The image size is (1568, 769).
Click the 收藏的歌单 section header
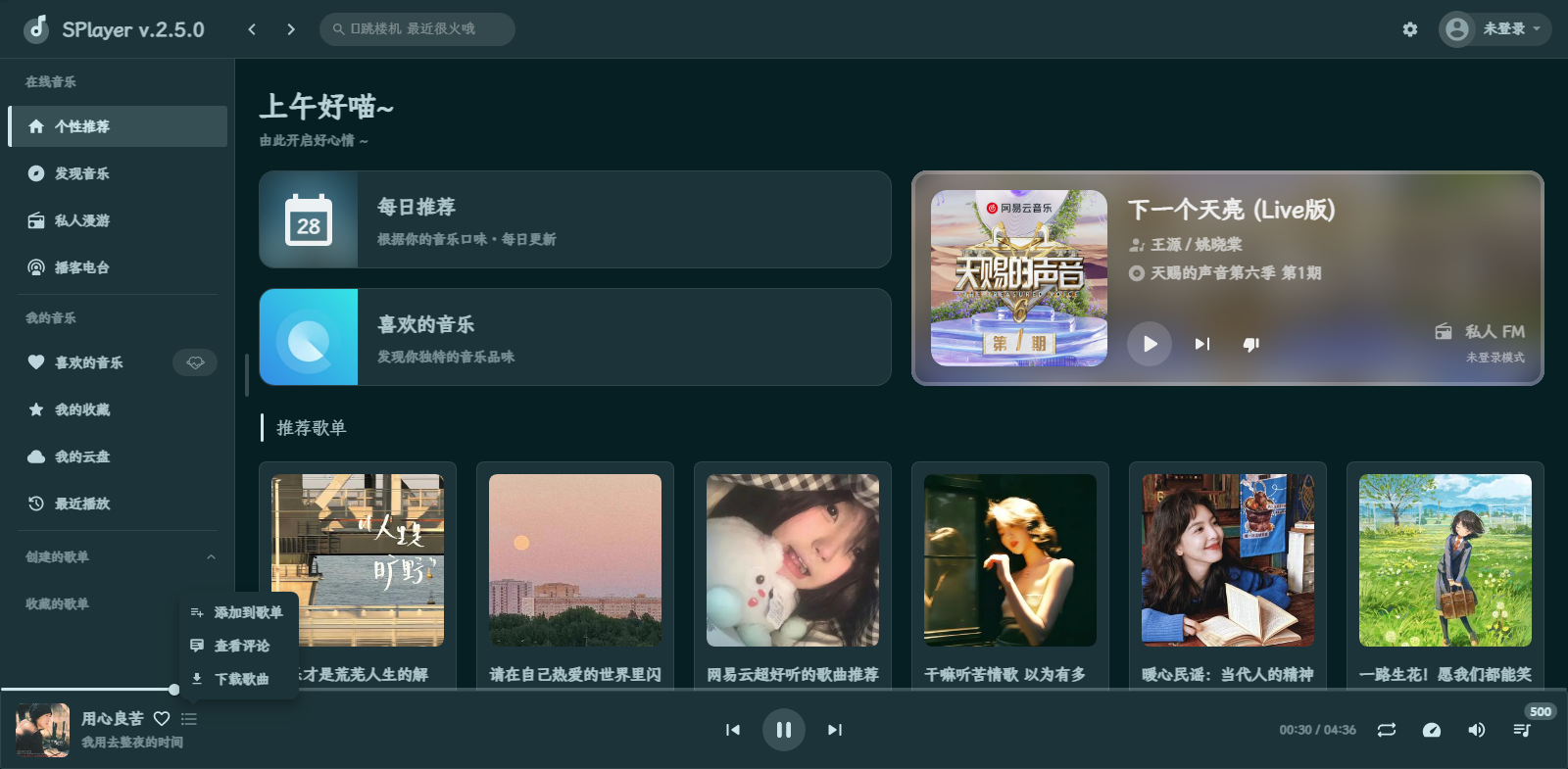tap(57, 604)
